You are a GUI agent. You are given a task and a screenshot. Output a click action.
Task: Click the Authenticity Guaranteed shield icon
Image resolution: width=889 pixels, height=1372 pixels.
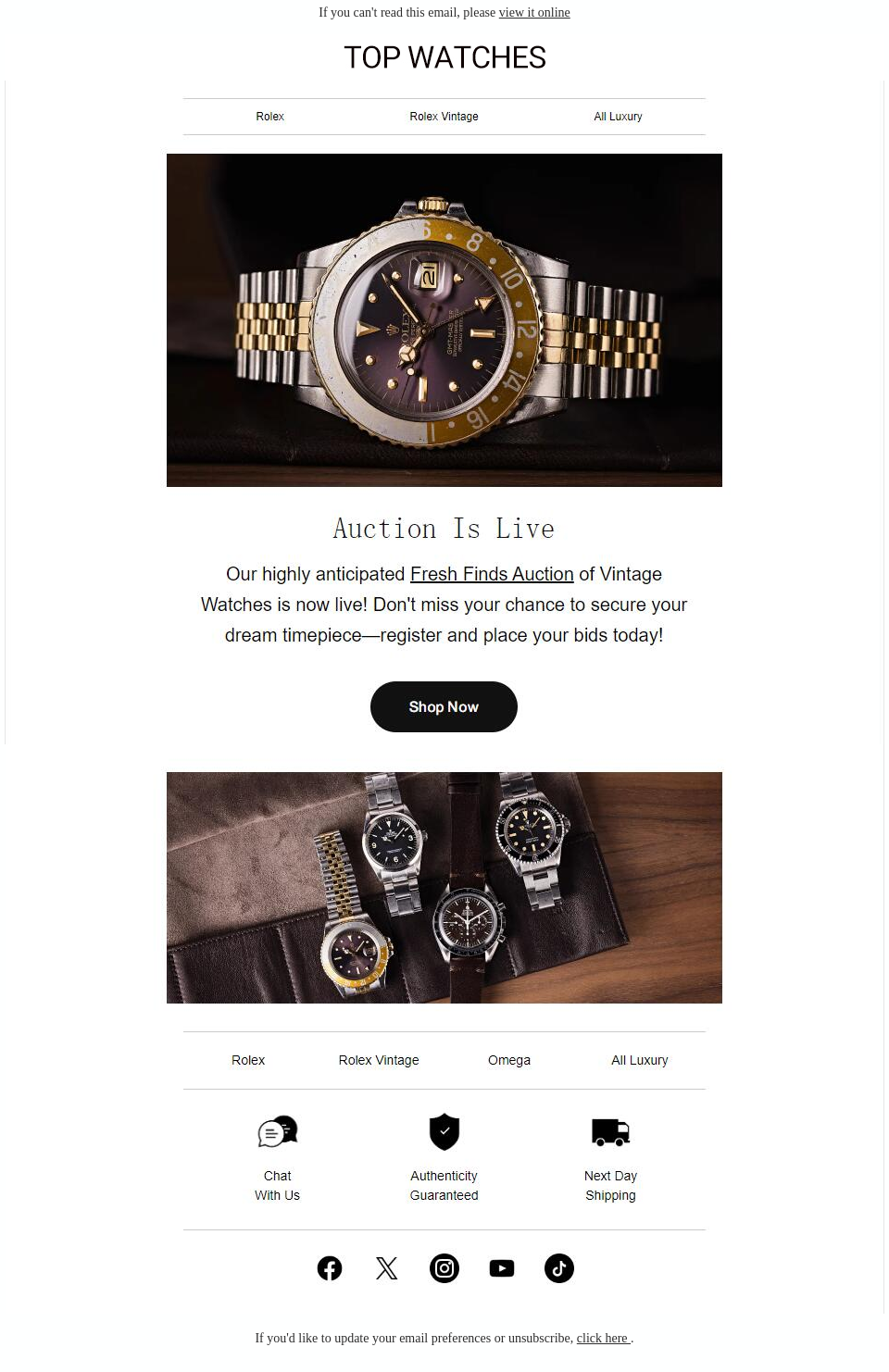click(x=444, y=1131)
